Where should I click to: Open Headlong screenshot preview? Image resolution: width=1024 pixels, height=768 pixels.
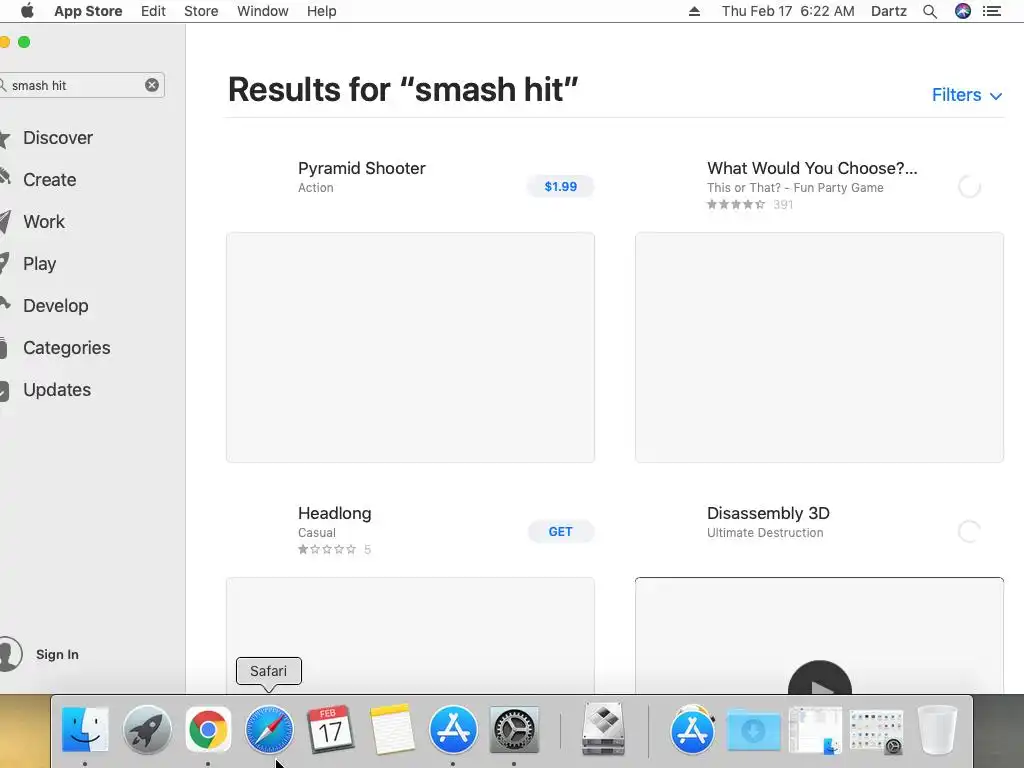tap(410, 635)
